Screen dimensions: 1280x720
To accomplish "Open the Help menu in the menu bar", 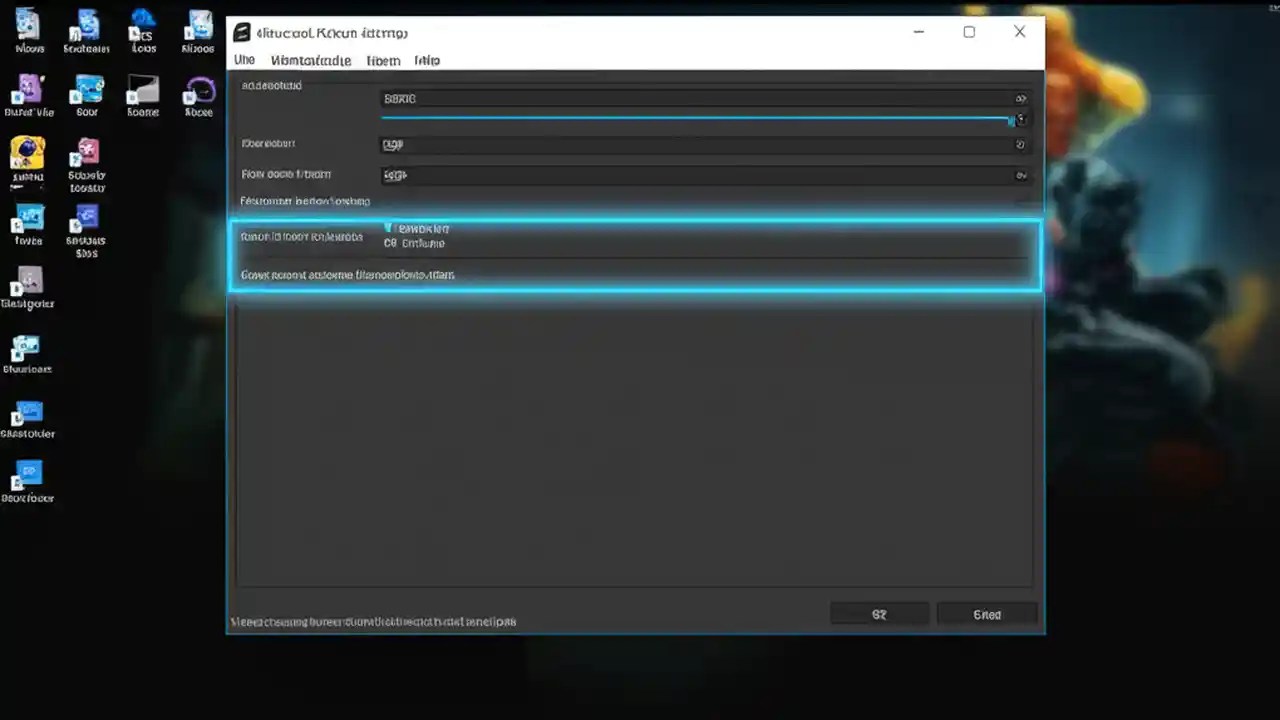I will (427, 60).
